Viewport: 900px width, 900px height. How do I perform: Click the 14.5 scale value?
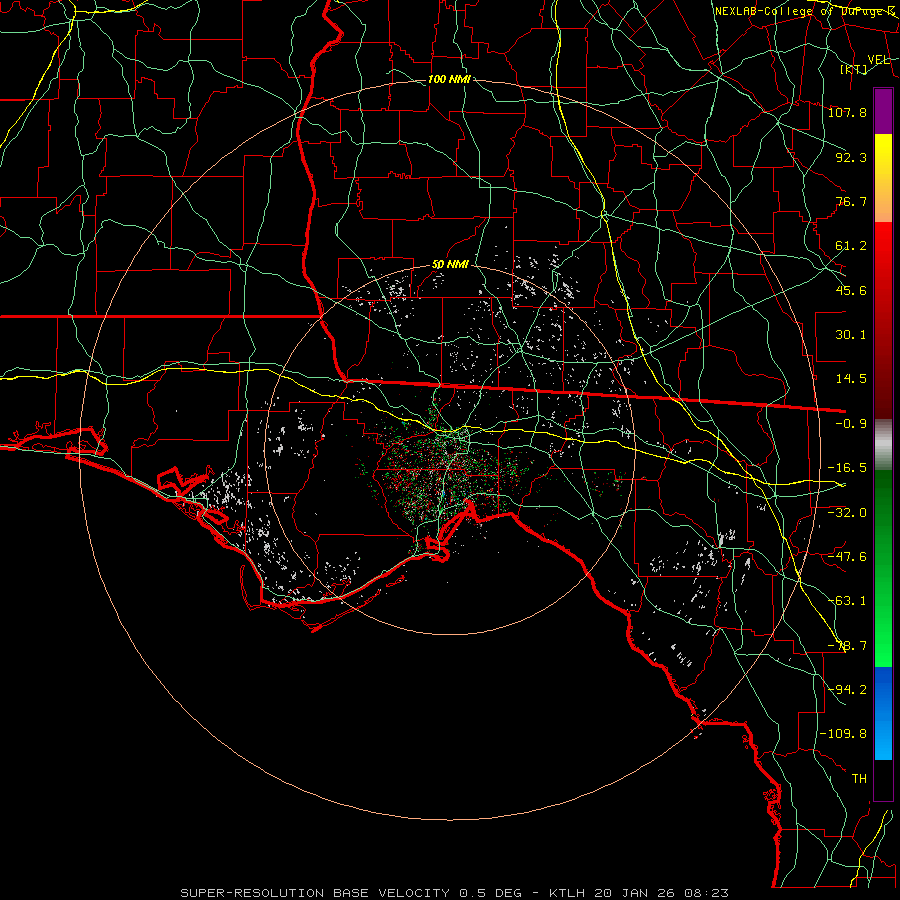click(851, 379)
